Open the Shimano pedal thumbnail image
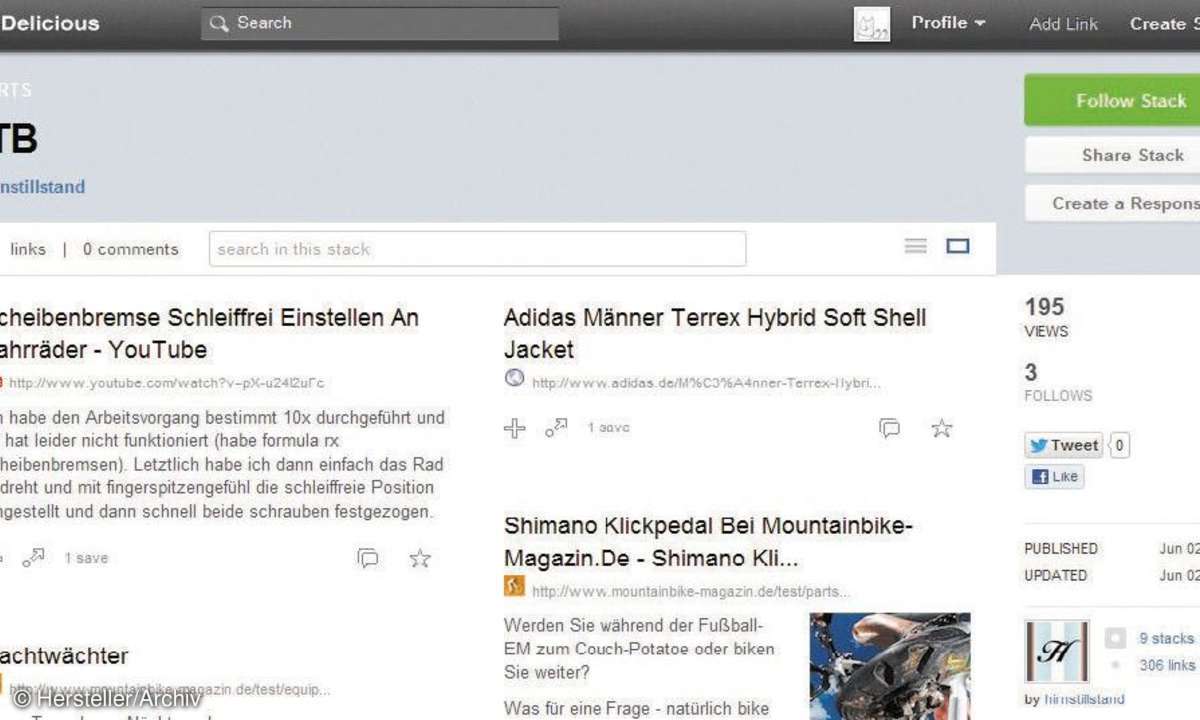The height and width of the screenshot is (720, 1200). [x=889, y=666]
